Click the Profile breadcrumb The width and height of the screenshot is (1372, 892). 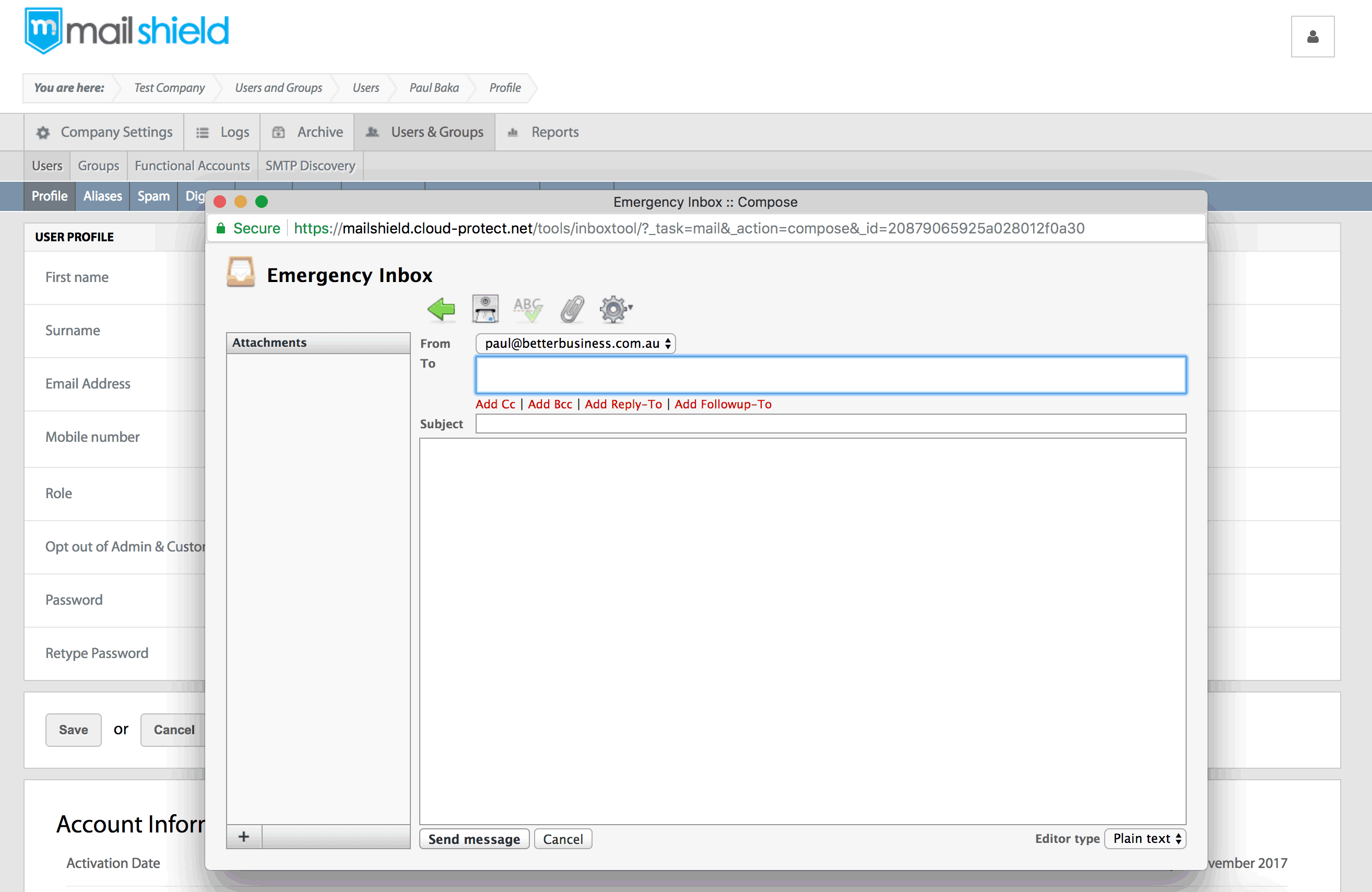tap(505, 88)
